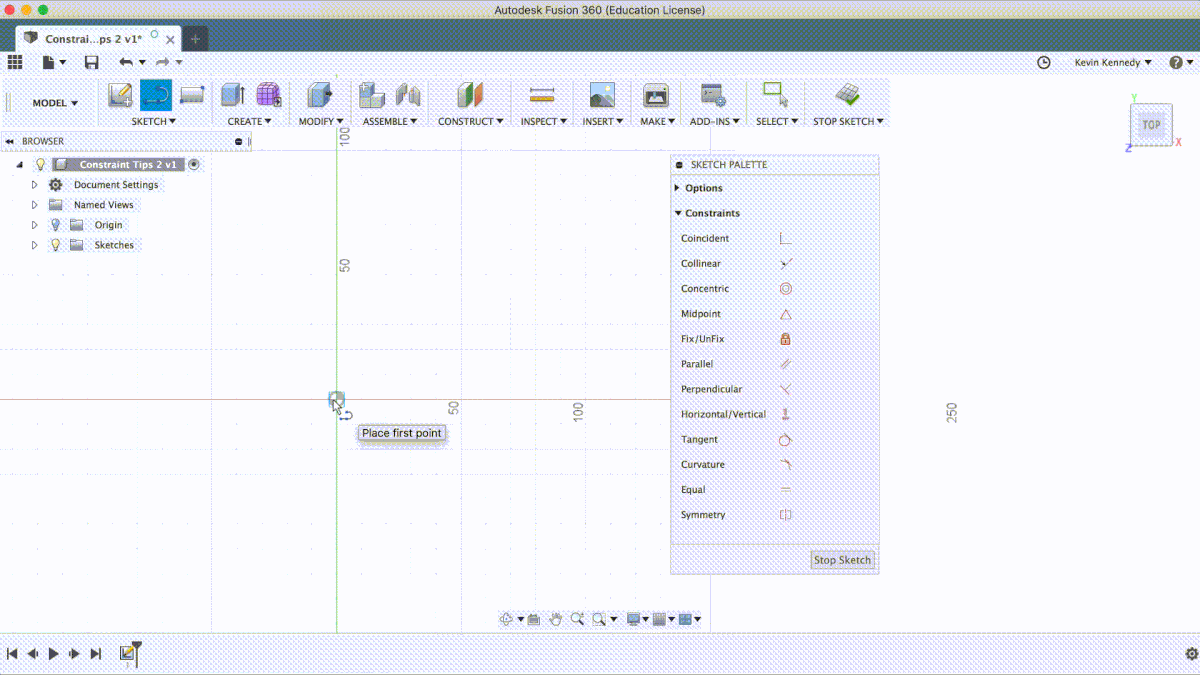Screen dimensions: 1200x675
Task: Click the Make 3D print icon
Action: point(655,95)
